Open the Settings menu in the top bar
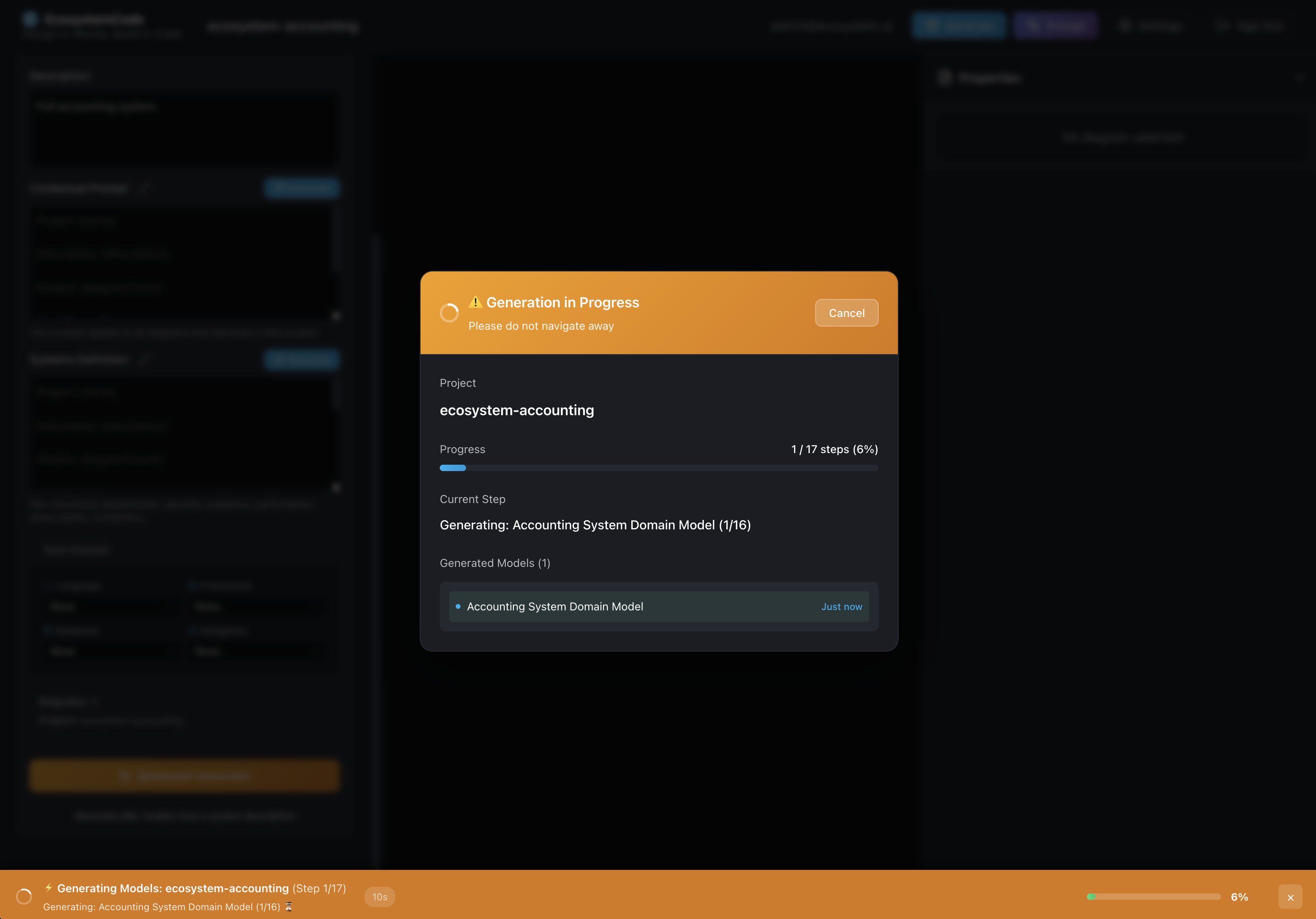 tap(1152, 26)
